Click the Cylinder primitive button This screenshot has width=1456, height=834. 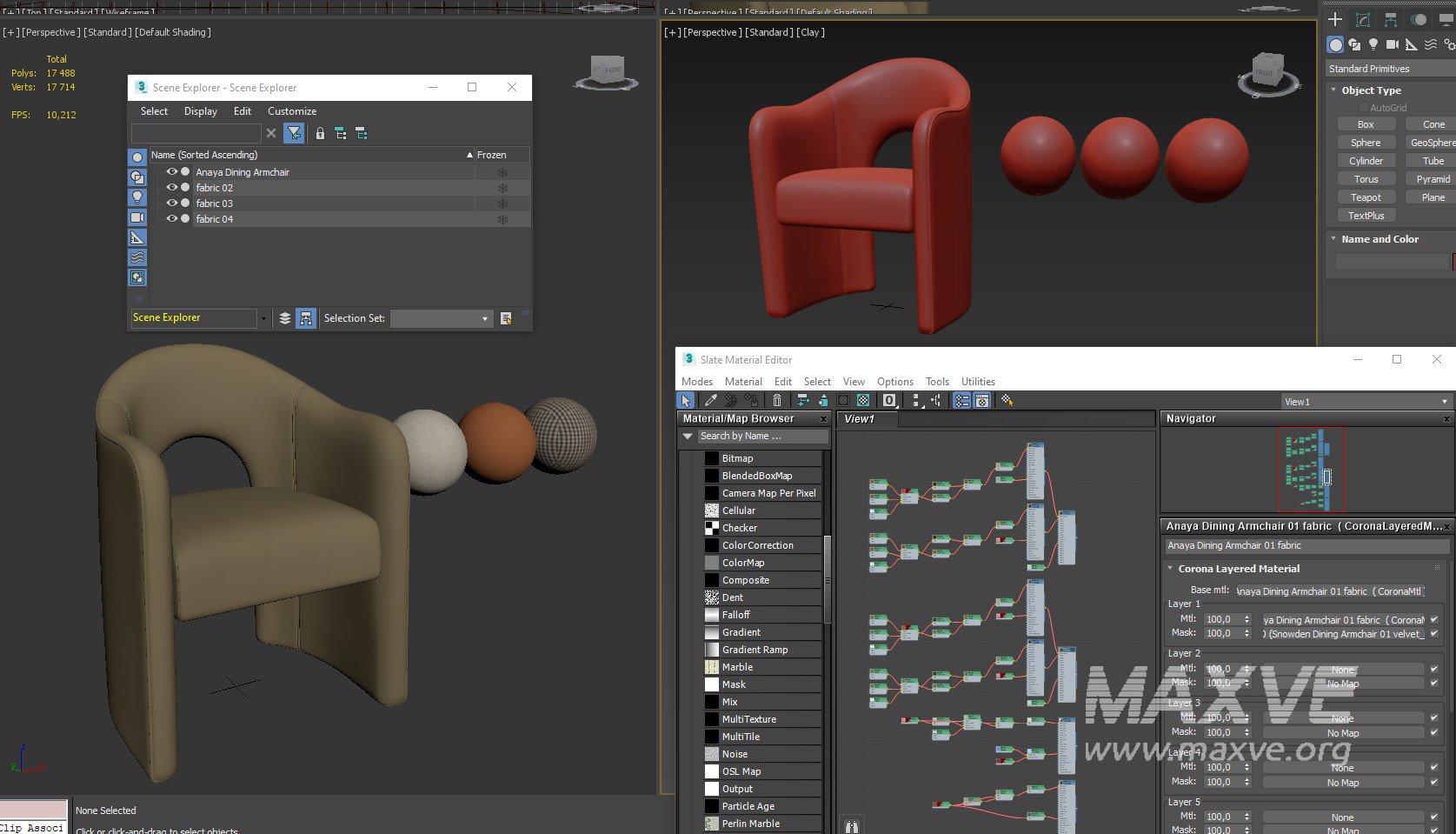pos(1366,161)
